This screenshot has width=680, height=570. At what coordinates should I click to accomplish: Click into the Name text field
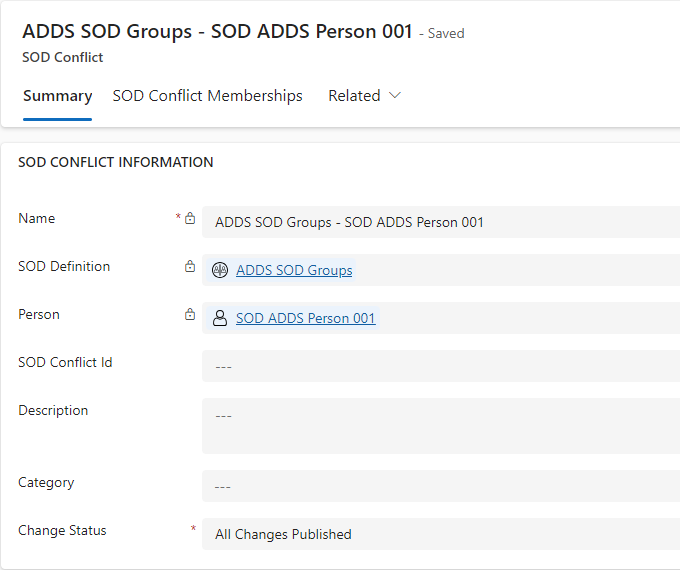440,222
